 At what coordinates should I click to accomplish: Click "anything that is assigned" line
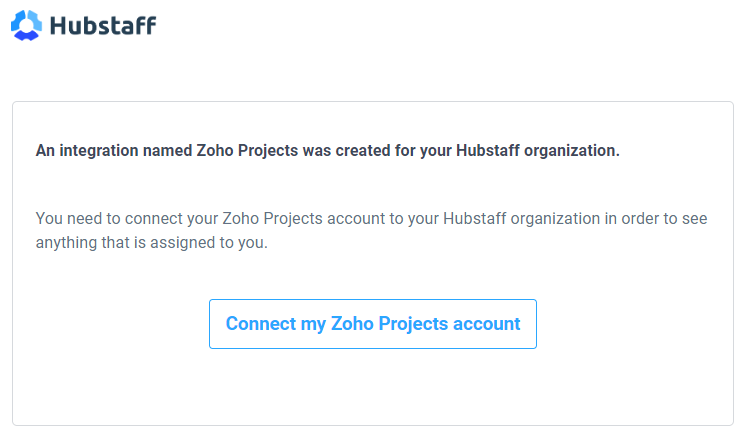(x=125, y=243)
